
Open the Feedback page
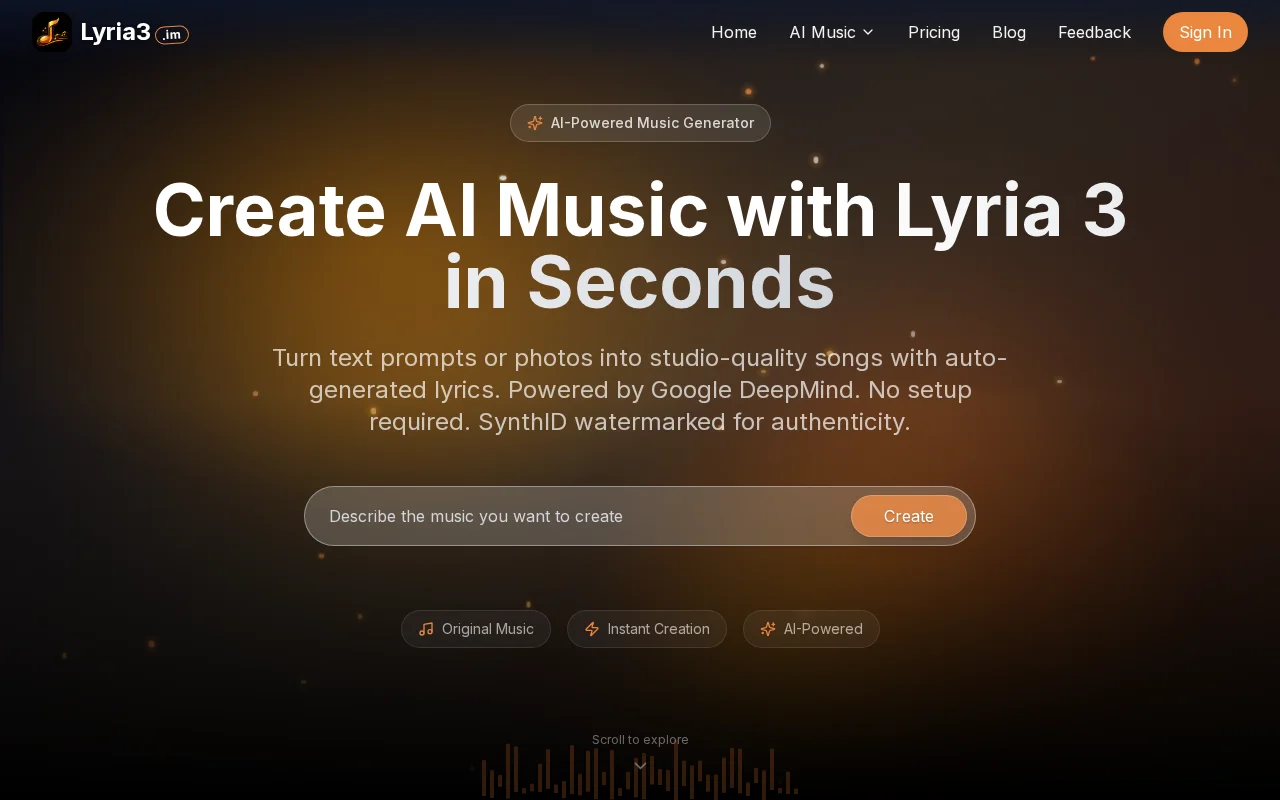tap(1094, 32)
